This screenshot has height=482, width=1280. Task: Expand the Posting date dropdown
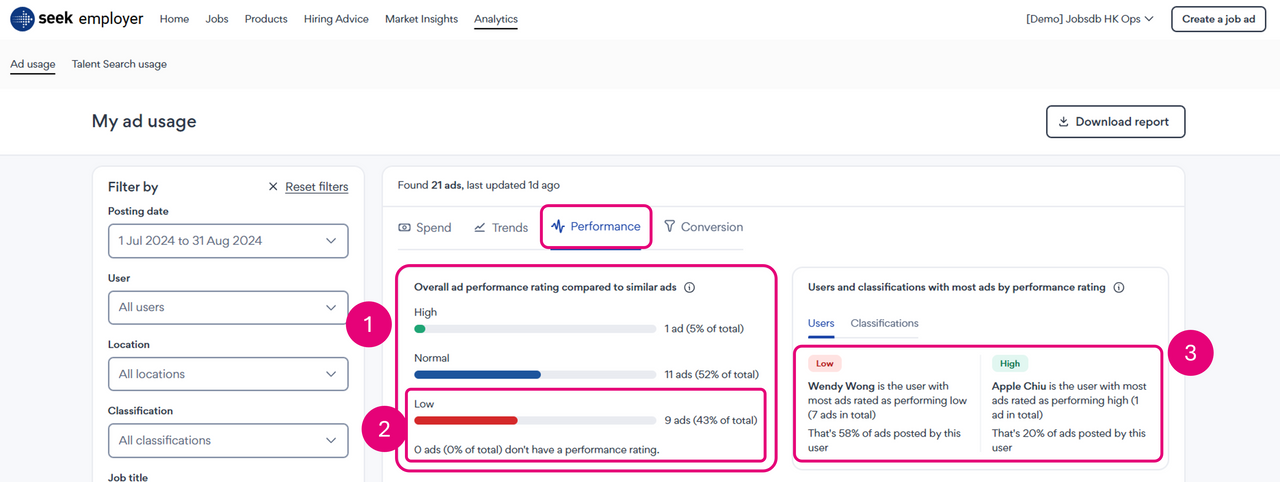pos(228,241)
